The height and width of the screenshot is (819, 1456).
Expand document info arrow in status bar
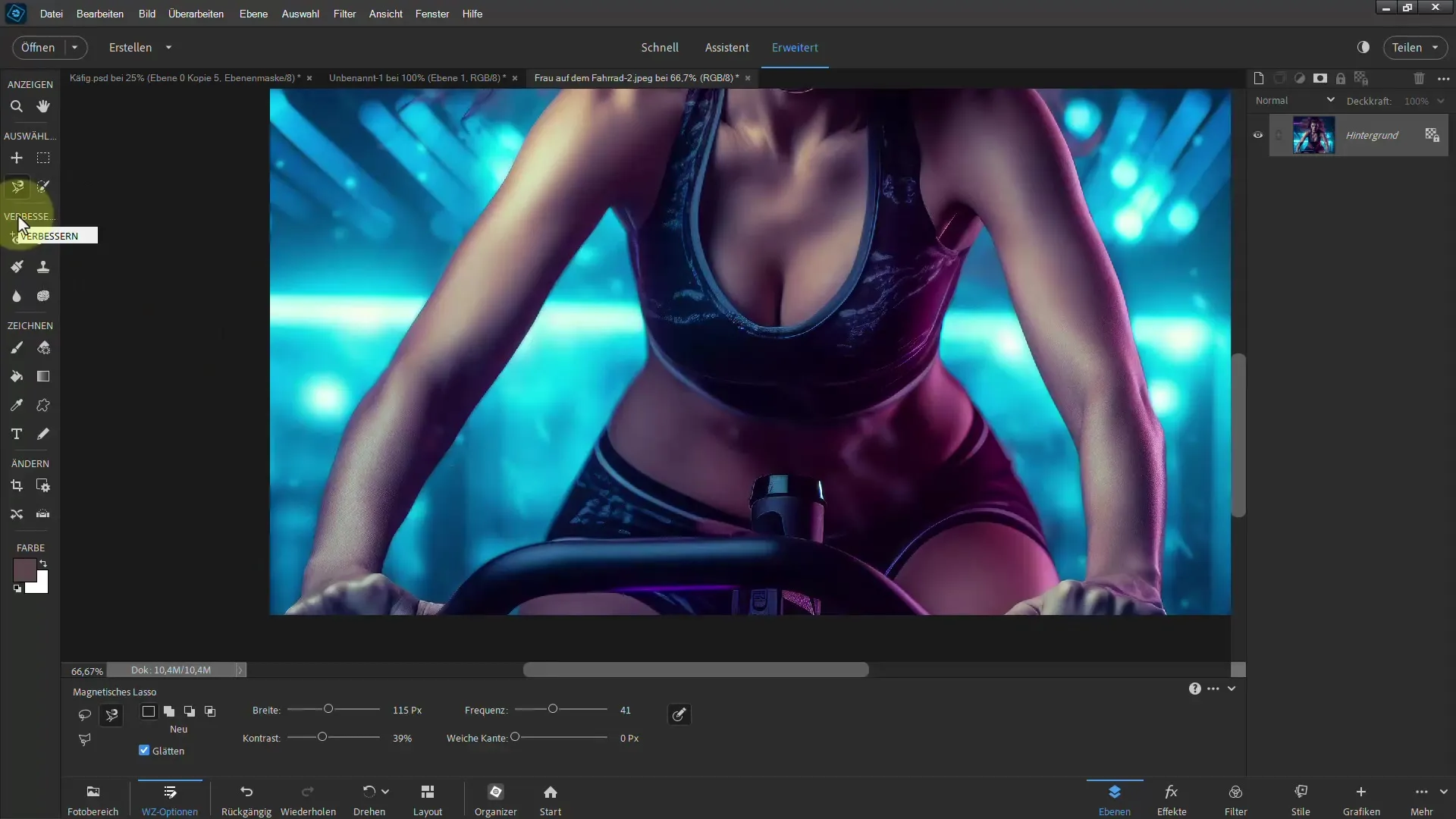pos(240,670)
